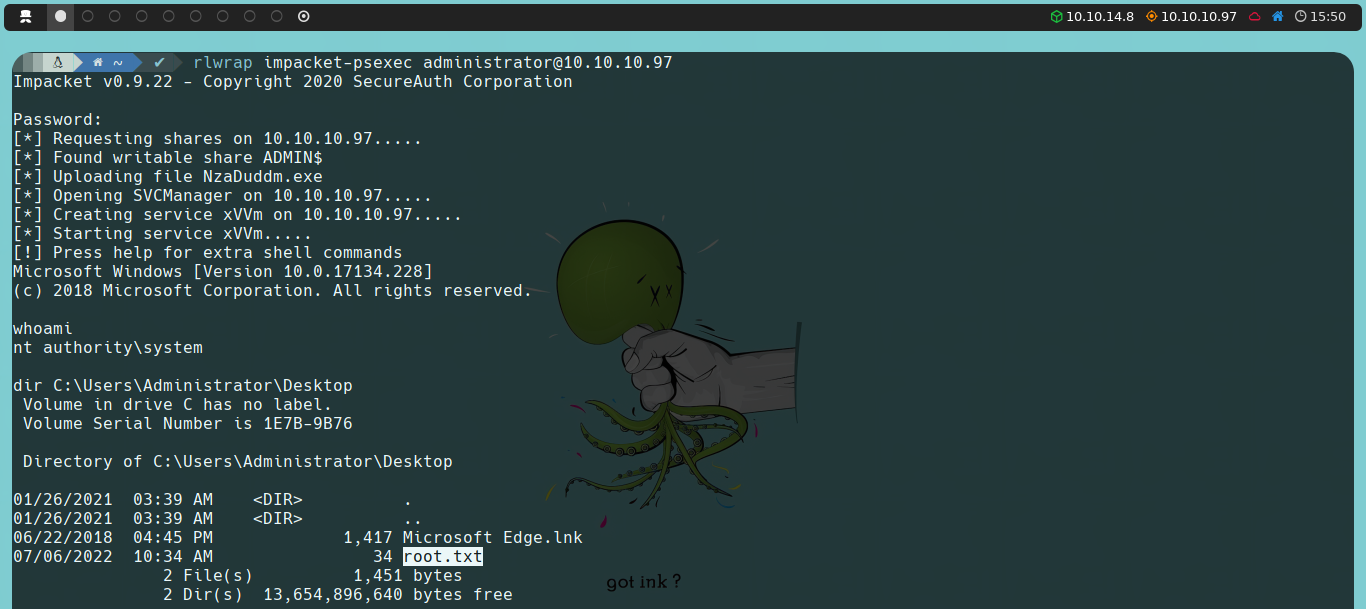Click the Microsoft Windows Version line
This screenshot has height=609, width=1366.
(223, 271)
